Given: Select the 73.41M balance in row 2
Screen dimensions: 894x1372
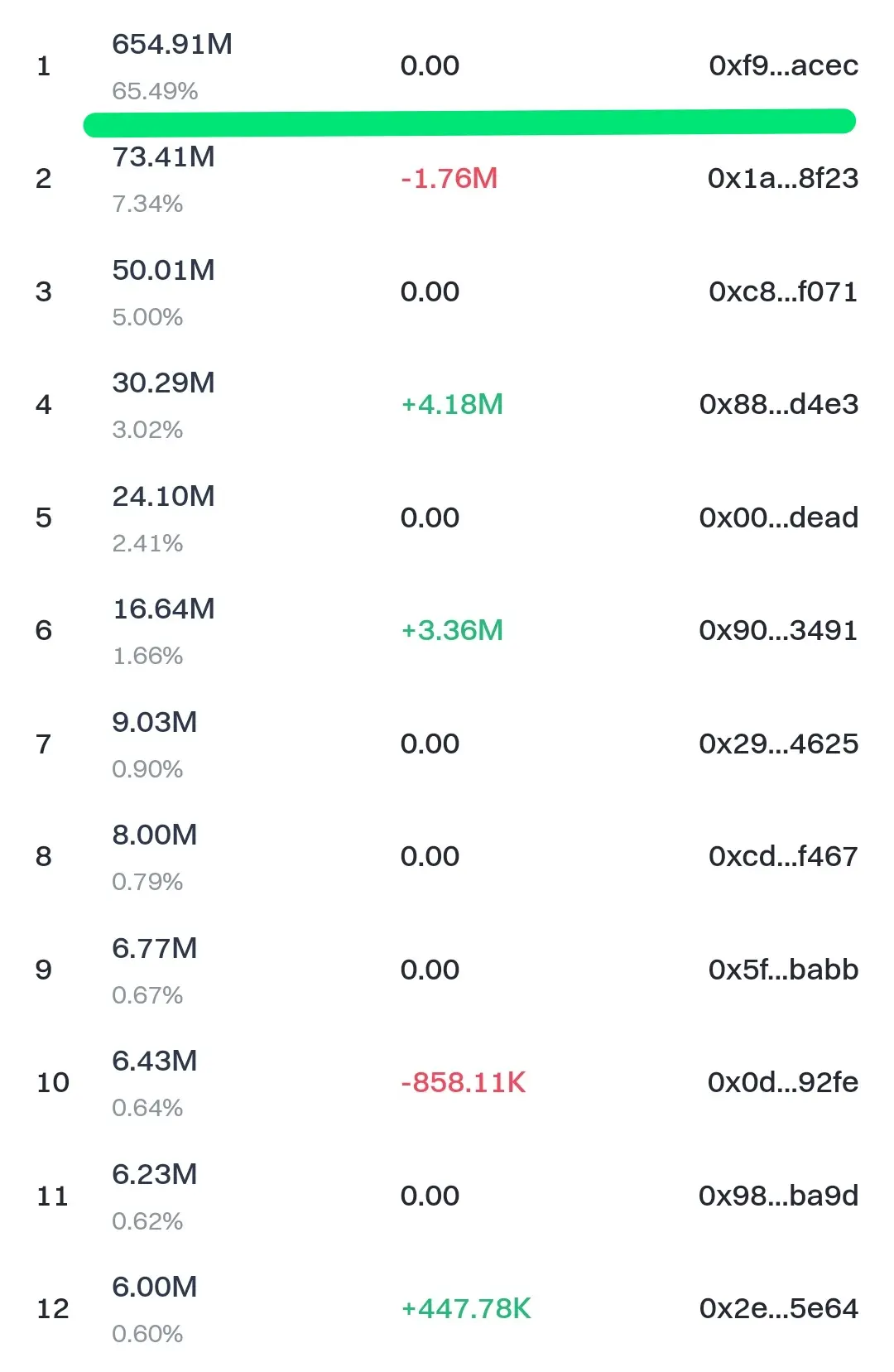Looking at the screenshot, I should (x=164, y=156).
